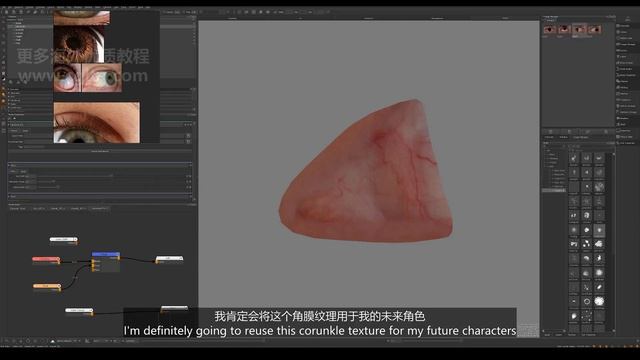This screenshot has height=360, width=640.
Task: Open the second eye thumbnail in the image manager
Action: [x=564, y=29]
